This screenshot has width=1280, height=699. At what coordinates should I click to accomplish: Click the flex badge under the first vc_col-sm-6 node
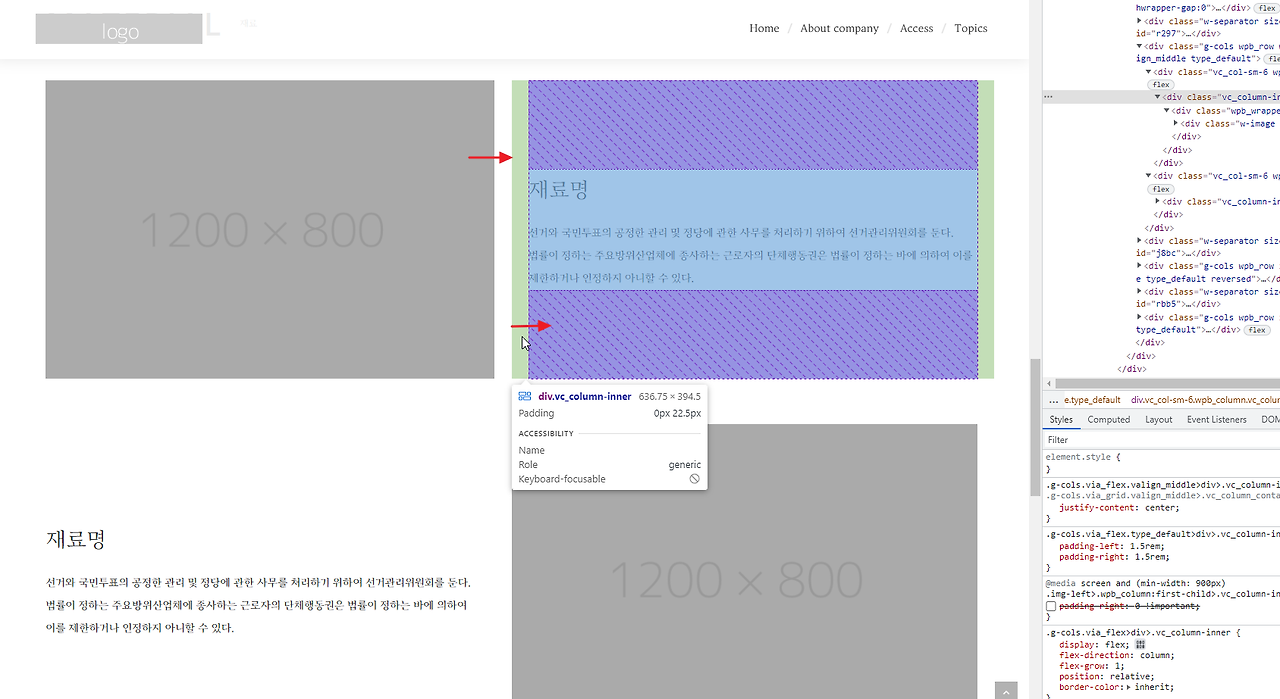[1160, 85]
